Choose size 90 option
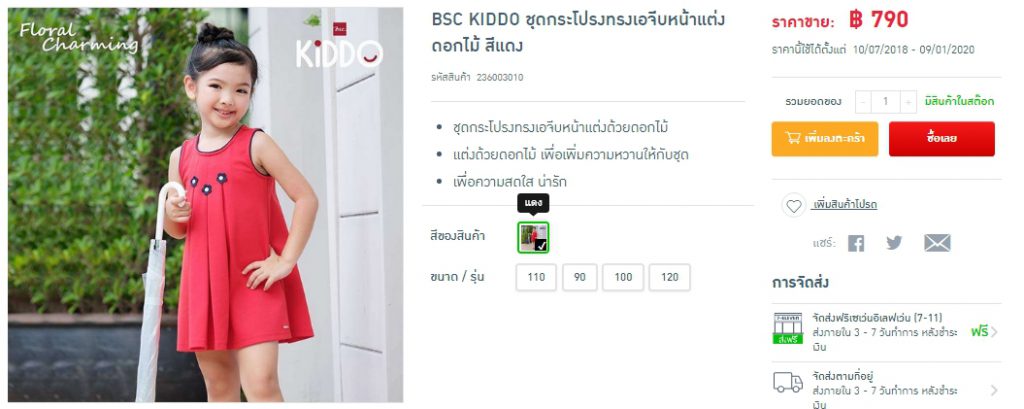The image size is (1024, 409). (x=580, y=277)
